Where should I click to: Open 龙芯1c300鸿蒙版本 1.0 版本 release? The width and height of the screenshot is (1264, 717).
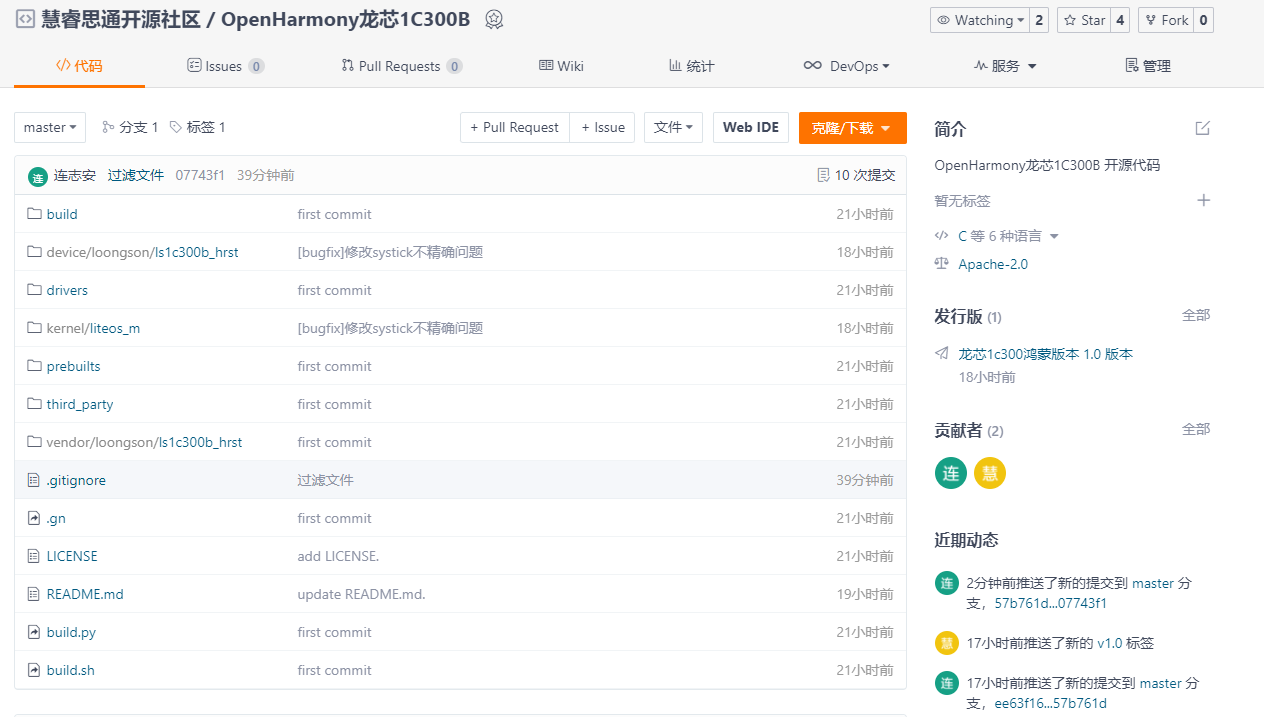coord(1046,354)
